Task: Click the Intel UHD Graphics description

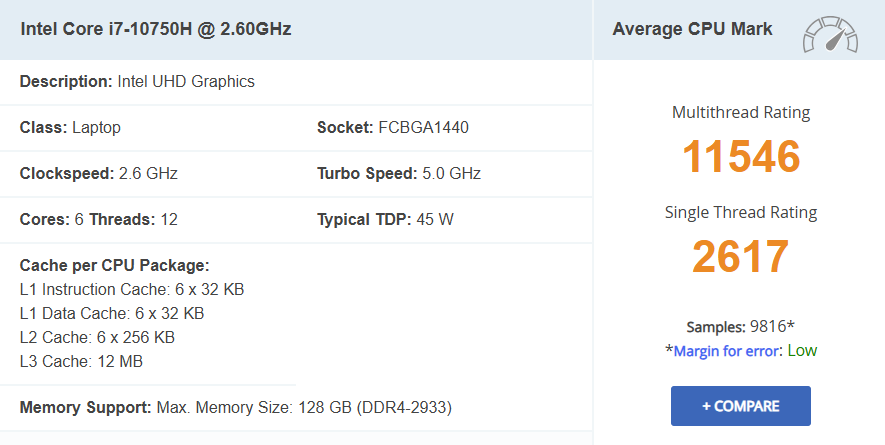Action: 186,81
